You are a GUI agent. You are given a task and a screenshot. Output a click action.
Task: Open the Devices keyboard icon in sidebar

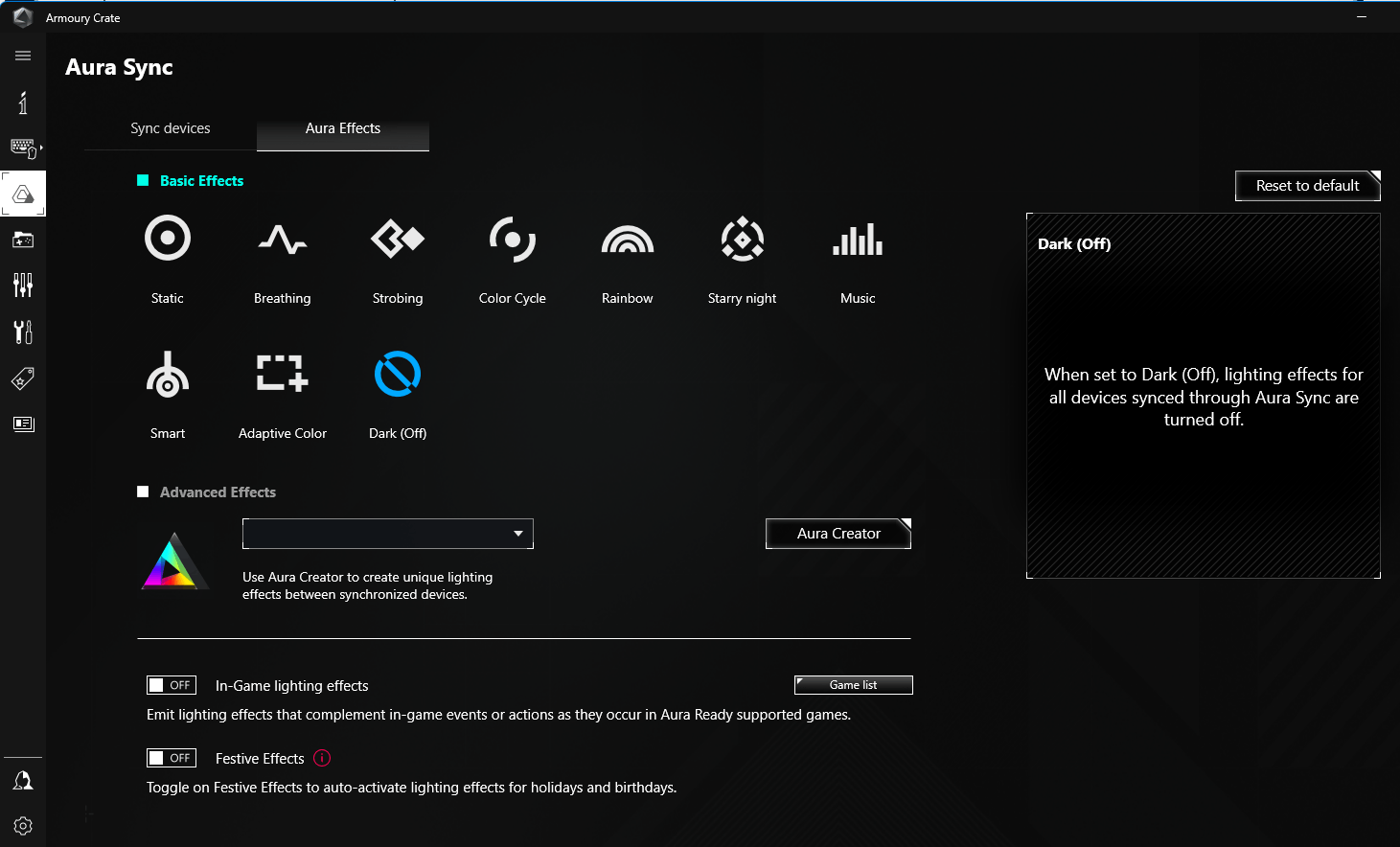coord(23,148)
